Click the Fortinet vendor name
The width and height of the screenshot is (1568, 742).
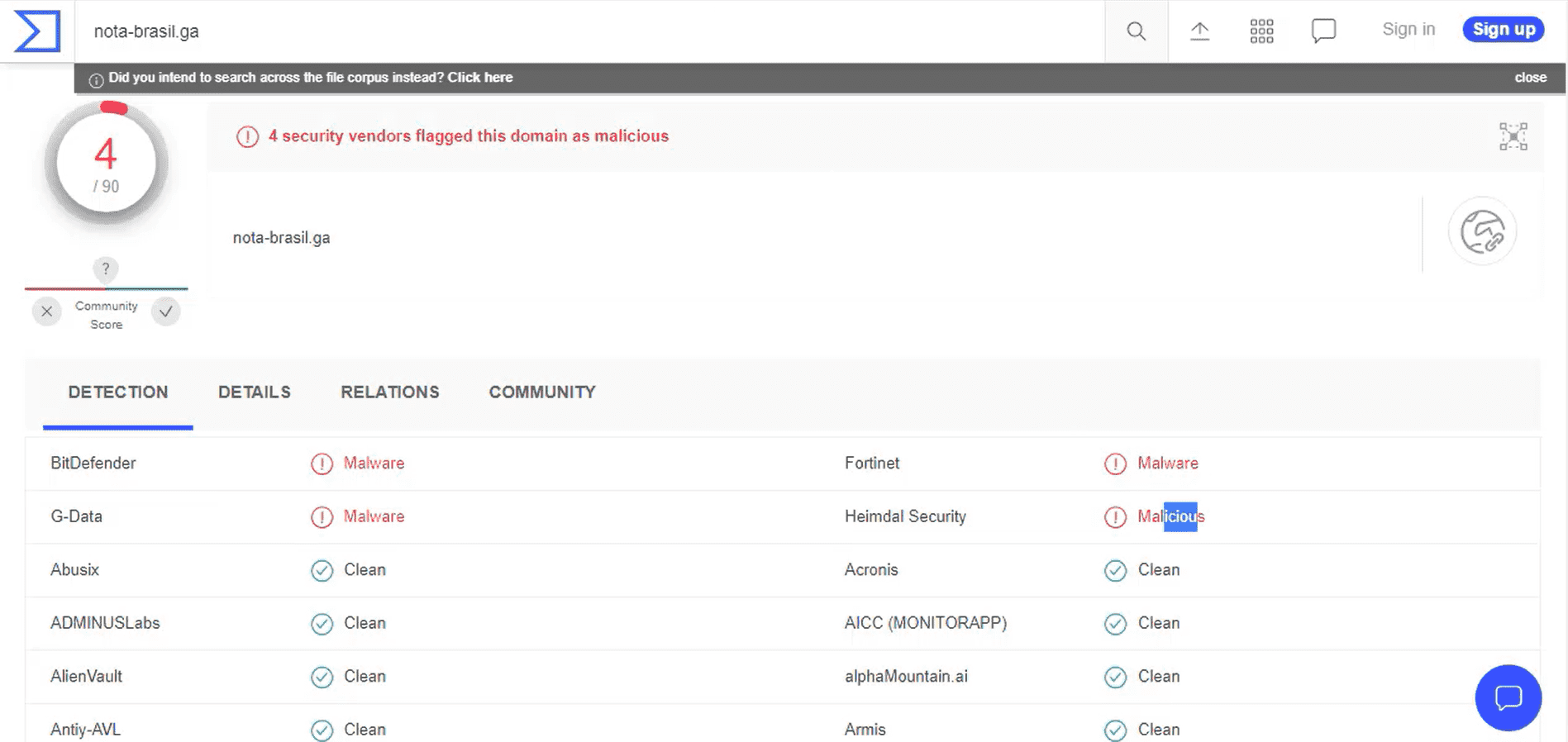872,464
